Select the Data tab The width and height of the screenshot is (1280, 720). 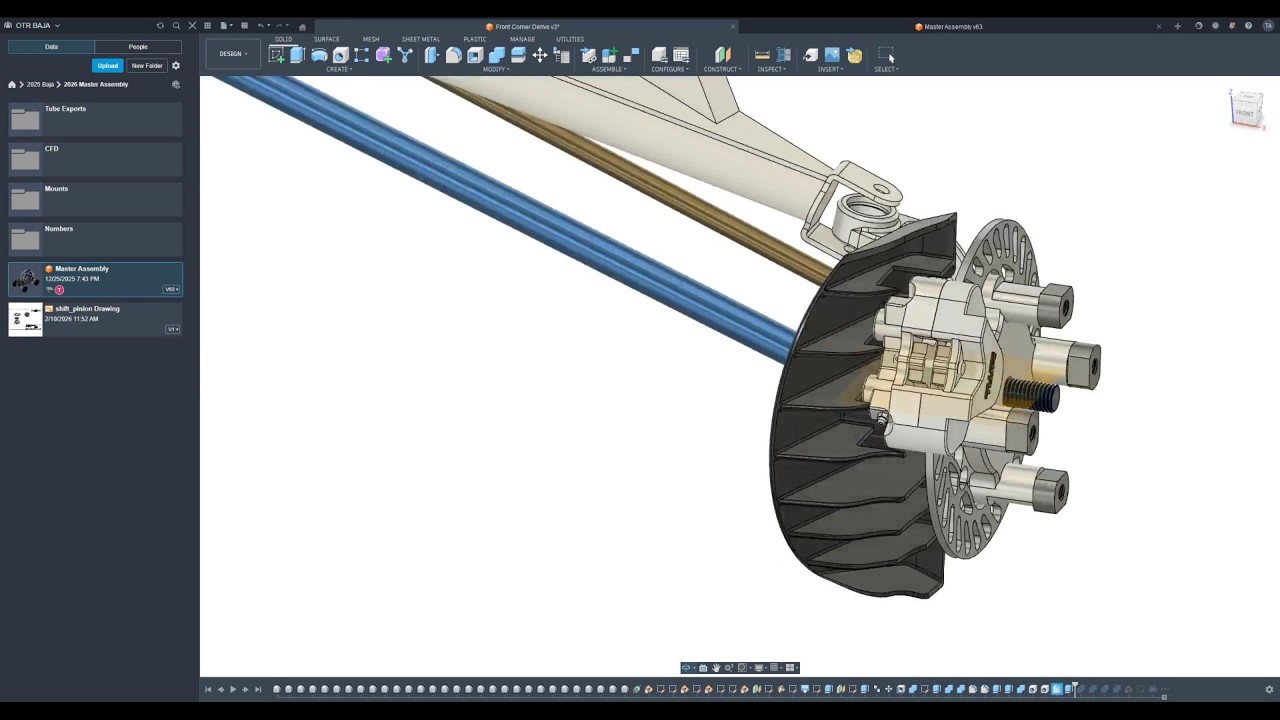point(51,47)
